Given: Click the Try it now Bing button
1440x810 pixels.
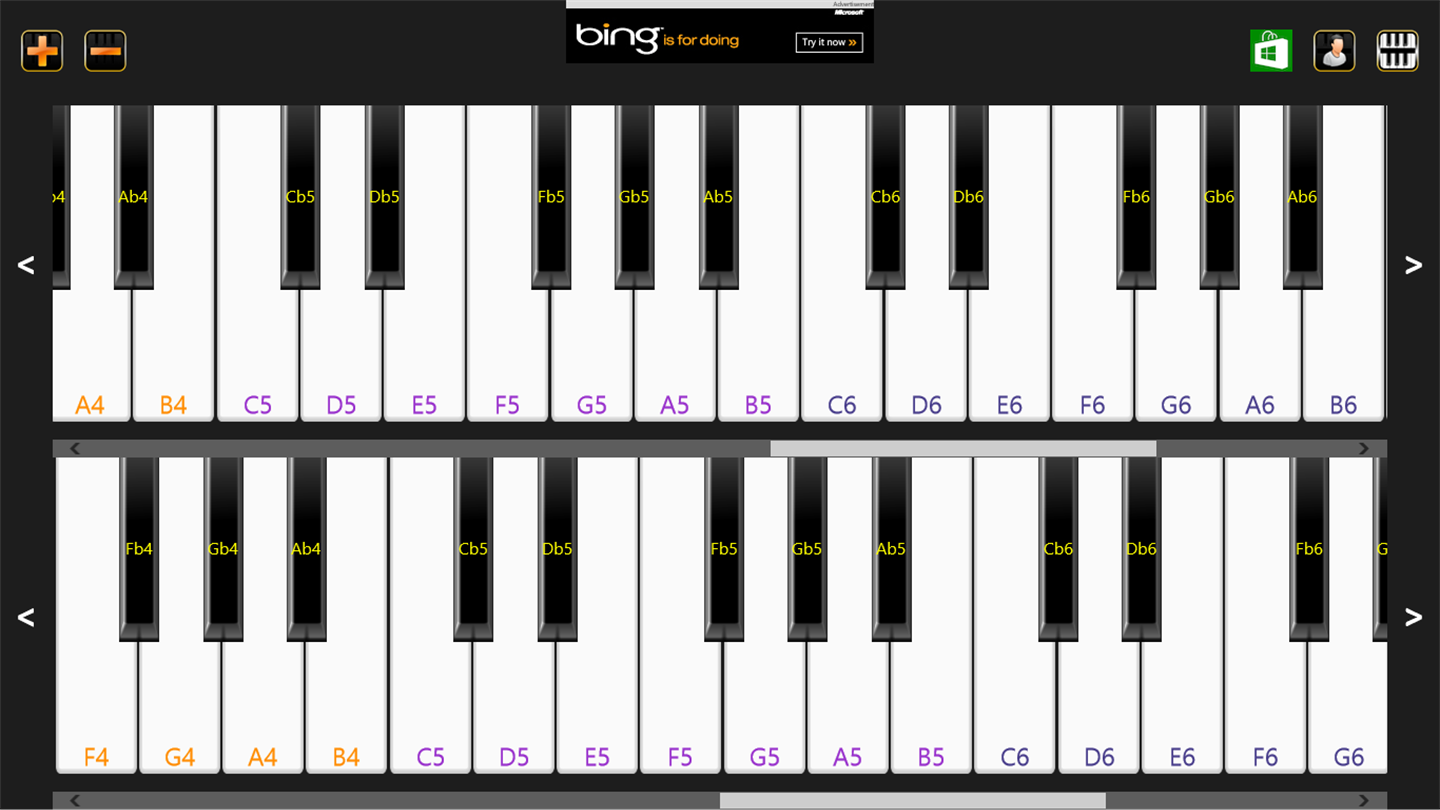Looking at the screenshot, I should [830, 42].
